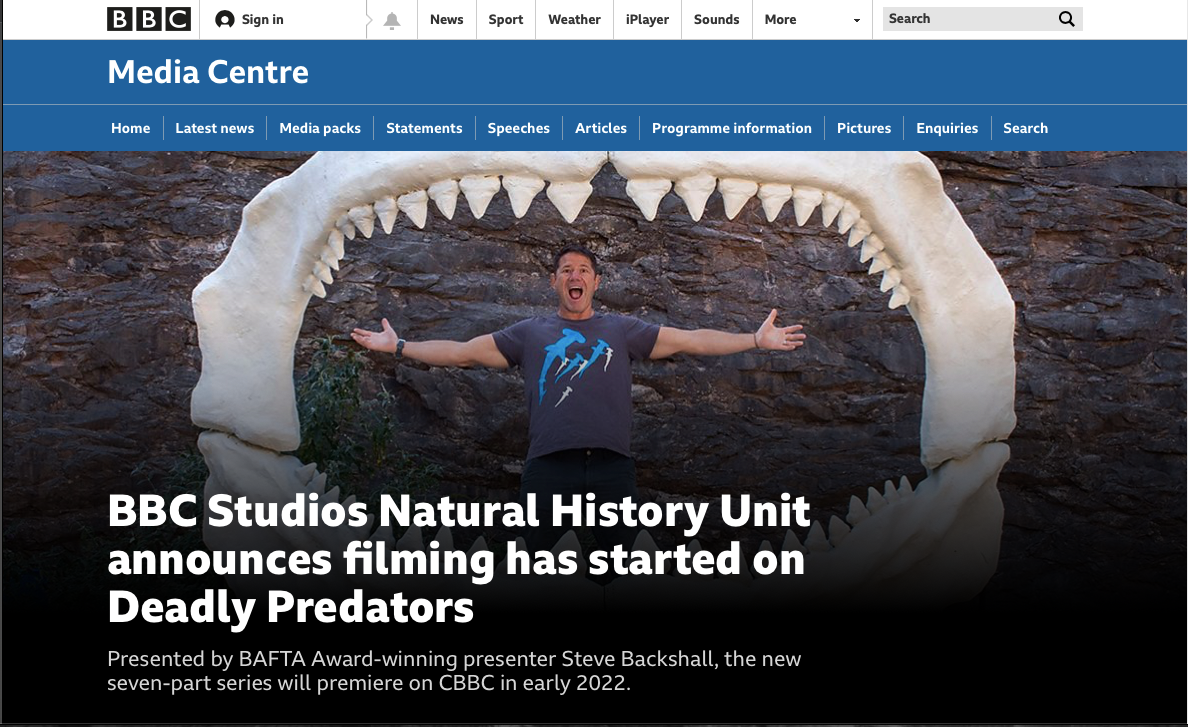Viewport: 1188px width, 727px height.
Task: Open notifications bell icon
Action: pos(392,20)
